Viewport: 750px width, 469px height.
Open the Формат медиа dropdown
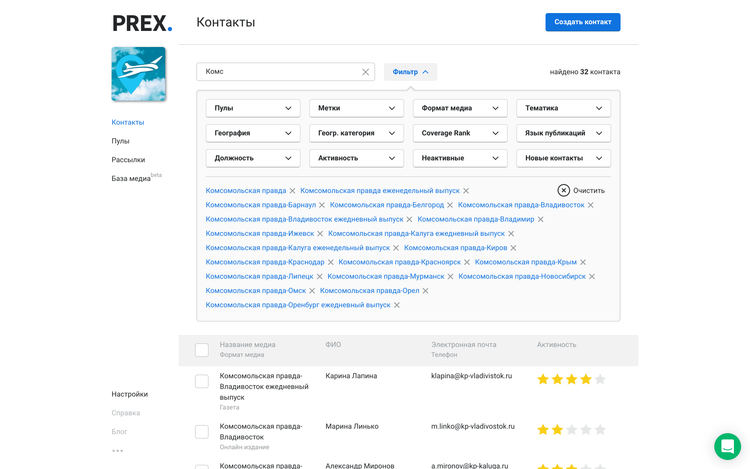tap(460, 108)
